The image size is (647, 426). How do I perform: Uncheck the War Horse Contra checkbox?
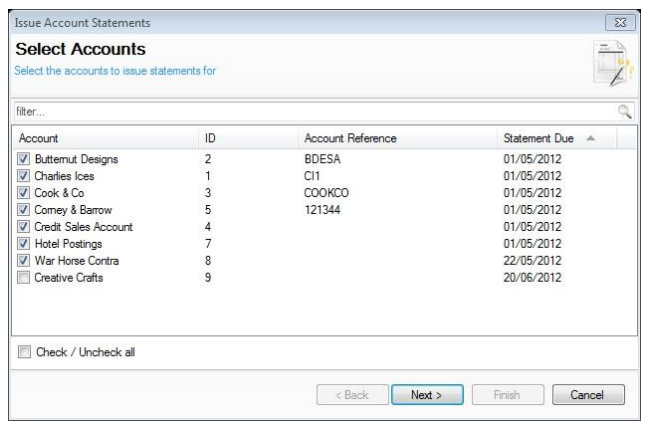click(24, 261)
